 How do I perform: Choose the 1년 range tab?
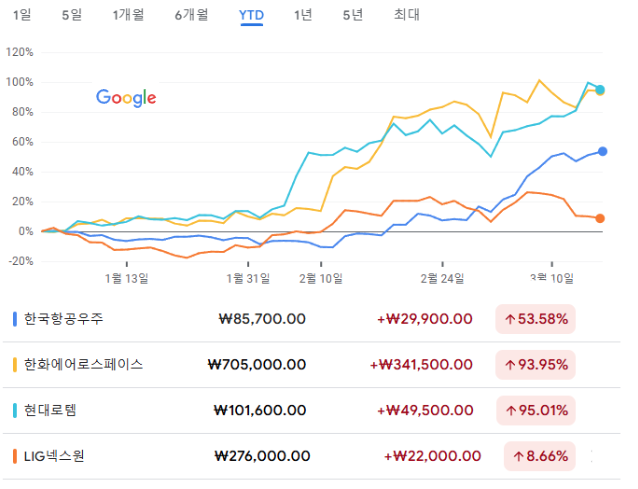303,15
